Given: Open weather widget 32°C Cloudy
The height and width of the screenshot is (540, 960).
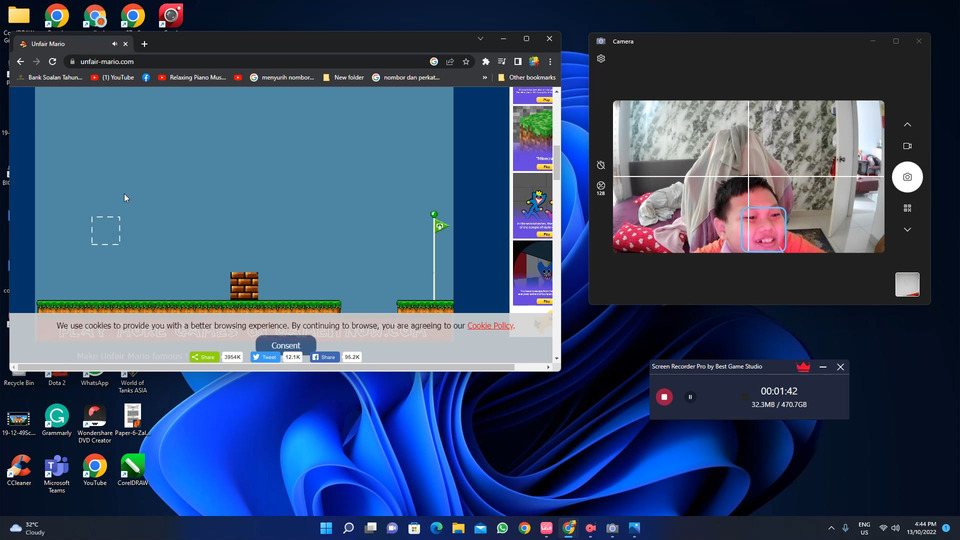Looking at the screenshot, I should click(28, 528).
